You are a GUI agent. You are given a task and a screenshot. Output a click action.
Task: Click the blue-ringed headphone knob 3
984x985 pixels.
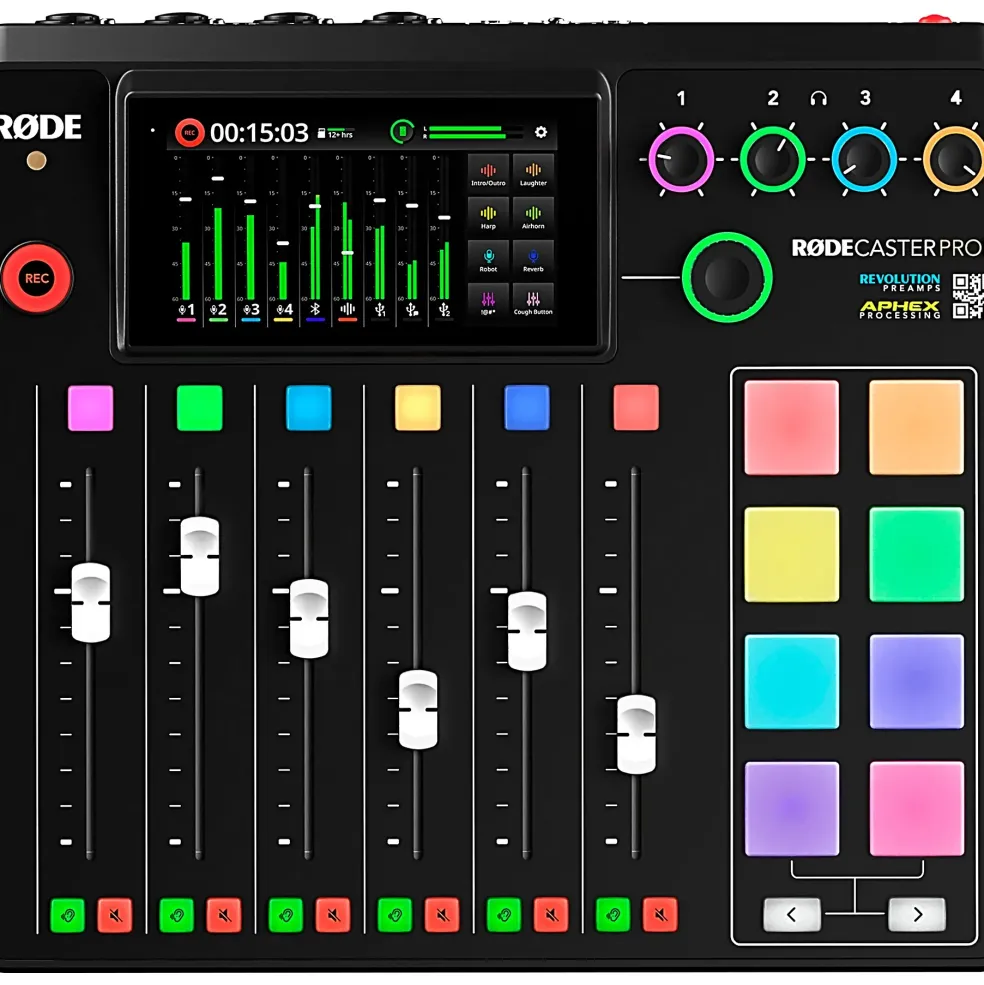click(x=865, y=160)
